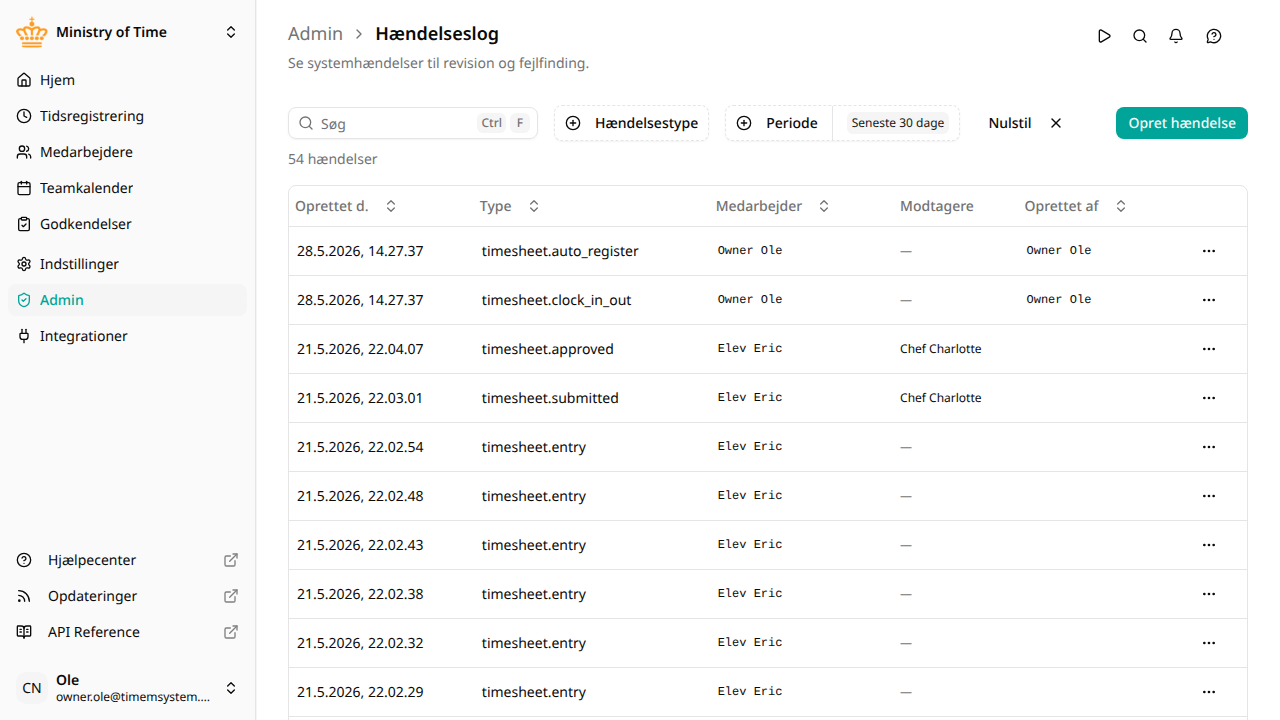Click the Opret hændelse button
Viewport: 1280px width, 720px height.
point(1182,123)
